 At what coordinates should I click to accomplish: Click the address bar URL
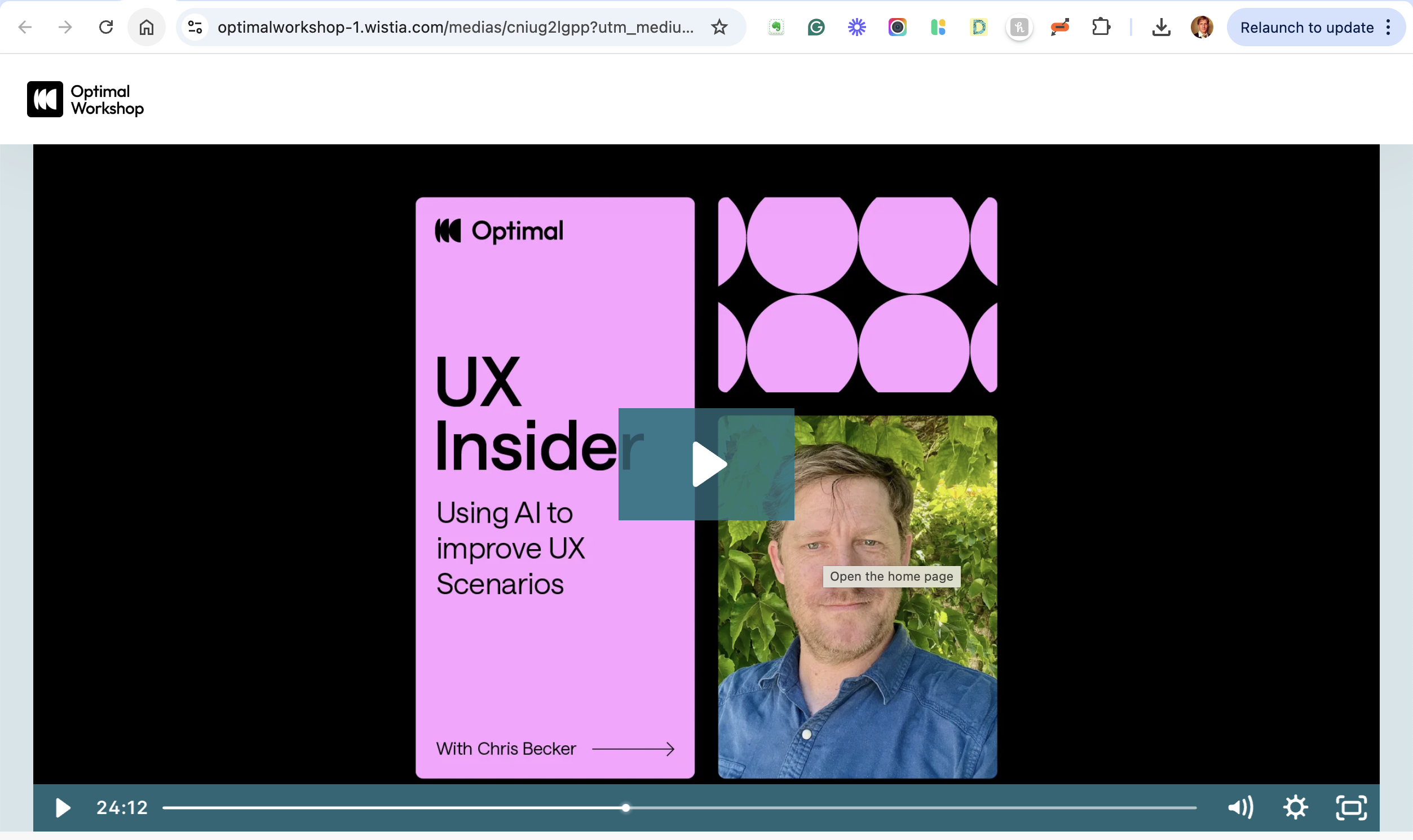click(x=455, y=26)
